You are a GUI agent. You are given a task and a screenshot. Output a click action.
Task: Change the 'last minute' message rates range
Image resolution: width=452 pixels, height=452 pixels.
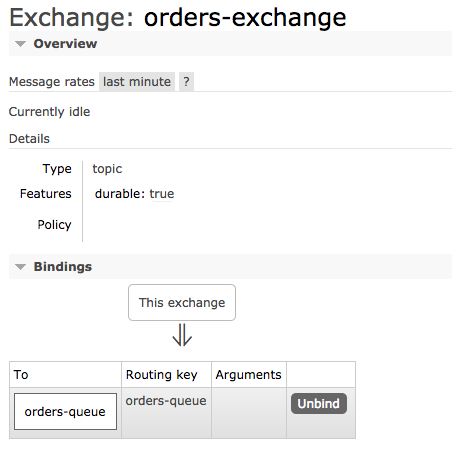[137, 82]
